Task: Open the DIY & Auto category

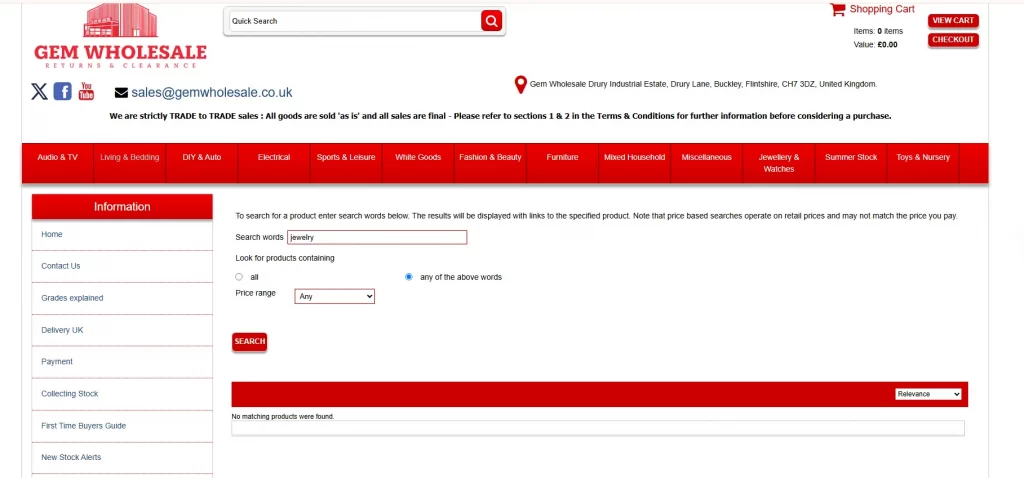Action: click(x=202, y=157)
